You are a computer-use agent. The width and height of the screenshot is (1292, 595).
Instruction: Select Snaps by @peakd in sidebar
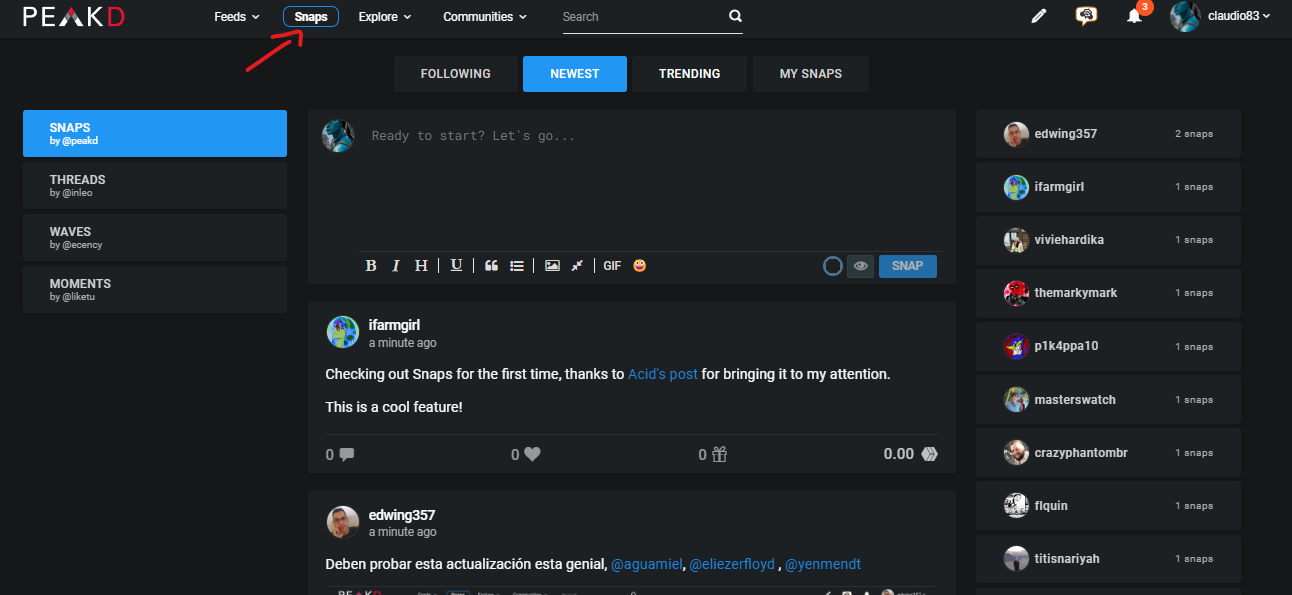(155, 134)
